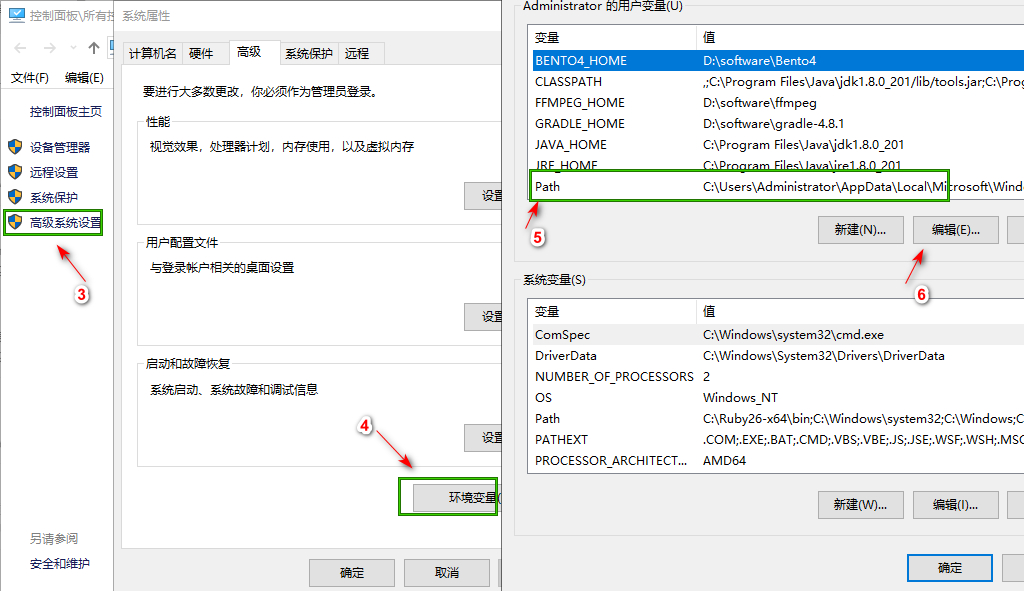
Task: Open the 文件(F) menu
Action: 29,78
